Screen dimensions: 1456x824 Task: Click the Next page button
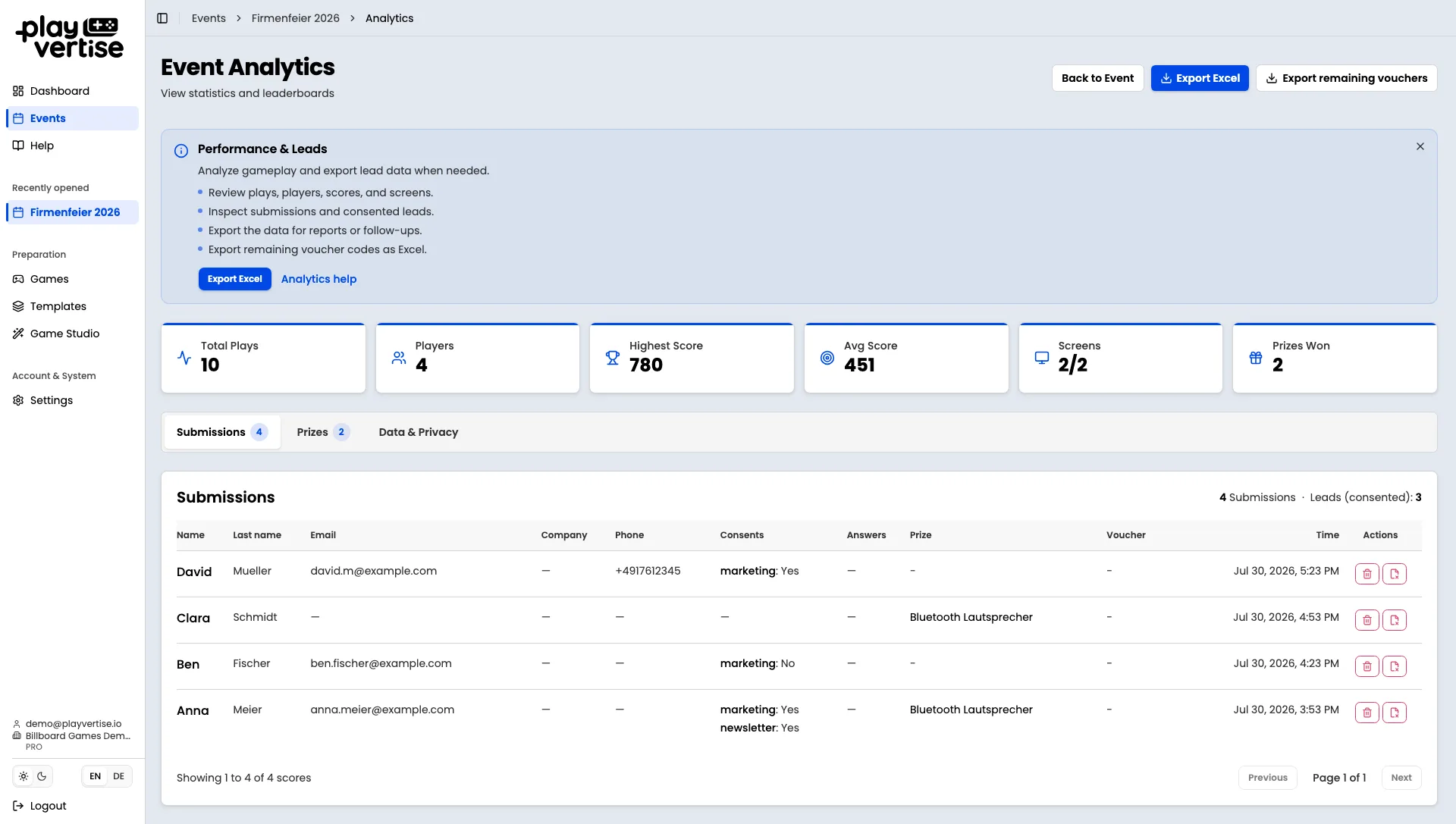tap(1401, 778)
